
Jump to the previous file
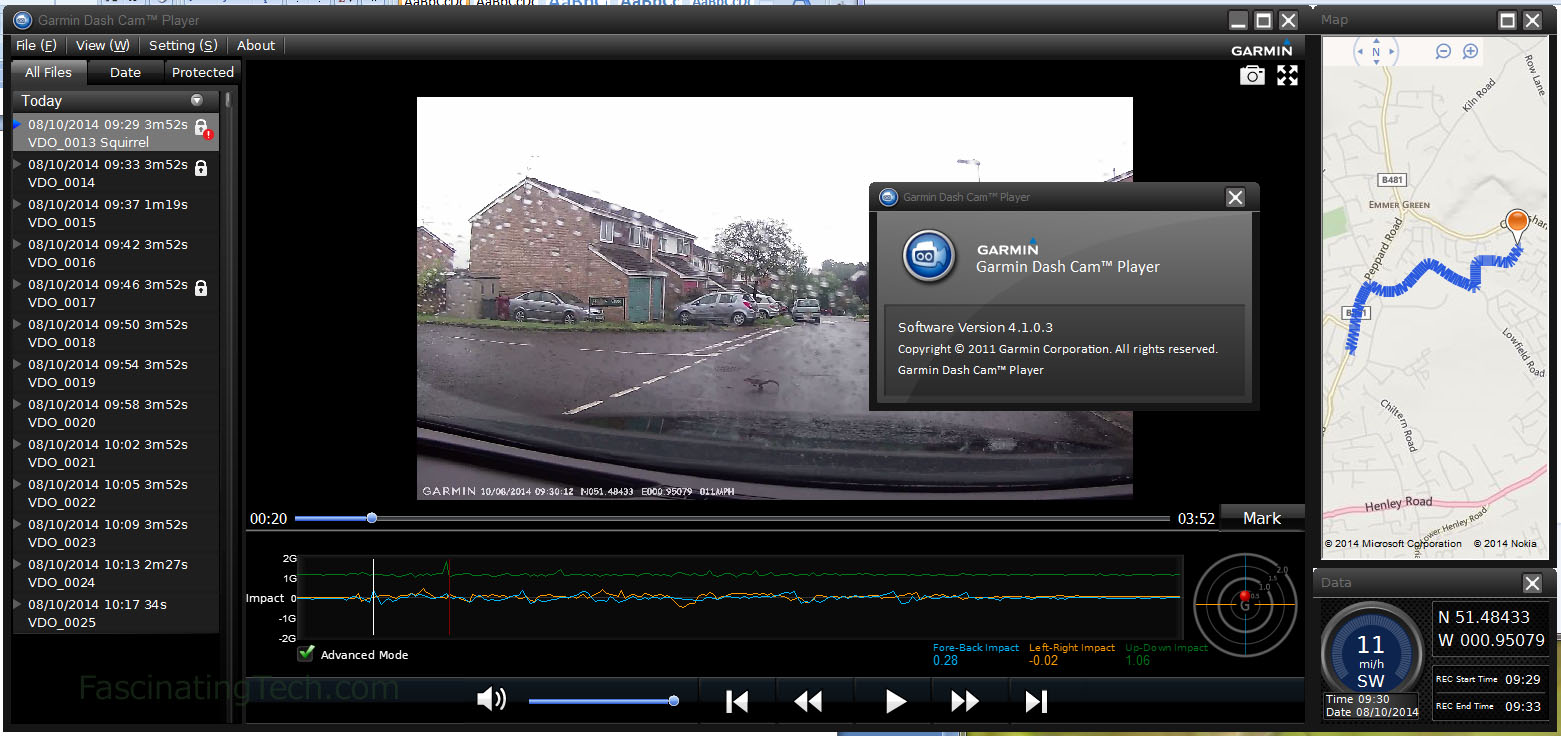[737, 702]
